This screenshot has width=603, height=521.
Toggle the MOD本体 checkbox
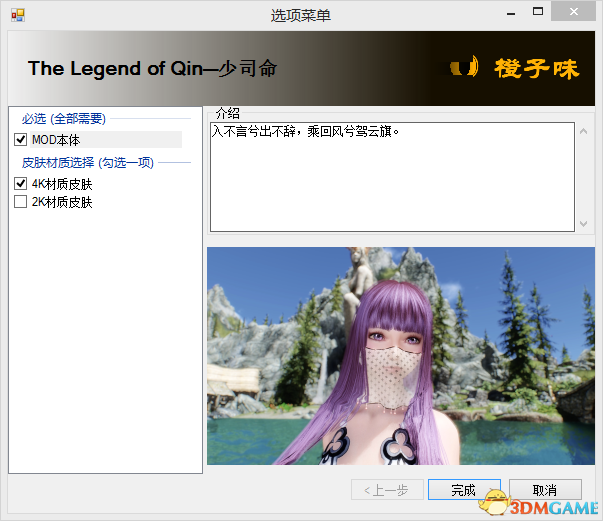20,140
